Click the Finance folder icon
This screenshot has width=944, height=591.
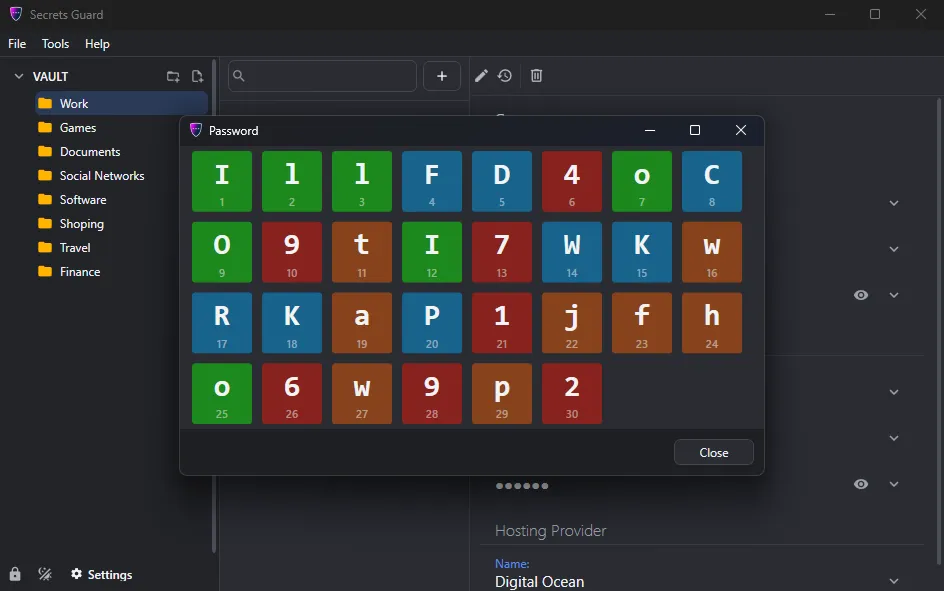tap(45, 271)
